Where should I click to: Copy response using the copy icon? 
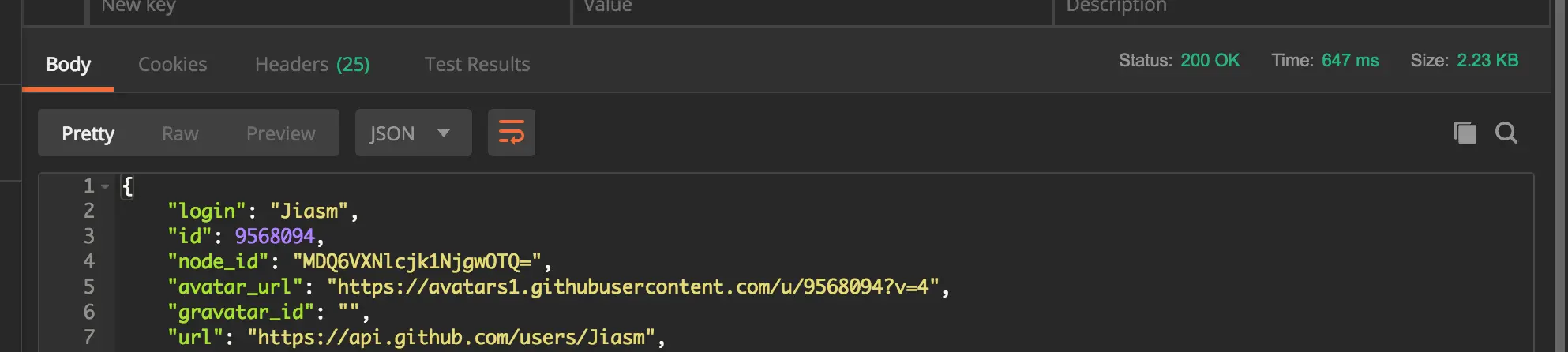(1465, 133)
